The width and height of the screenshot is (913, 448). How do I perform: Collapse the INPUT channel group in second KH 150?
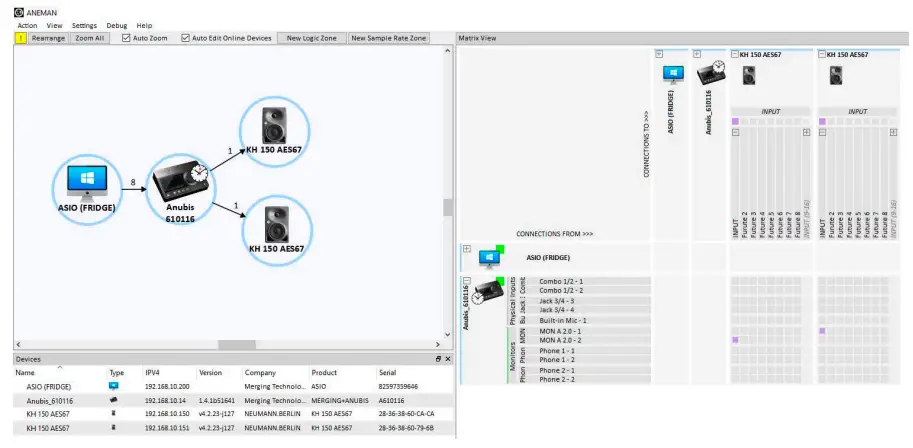click(x=822, y=133)
